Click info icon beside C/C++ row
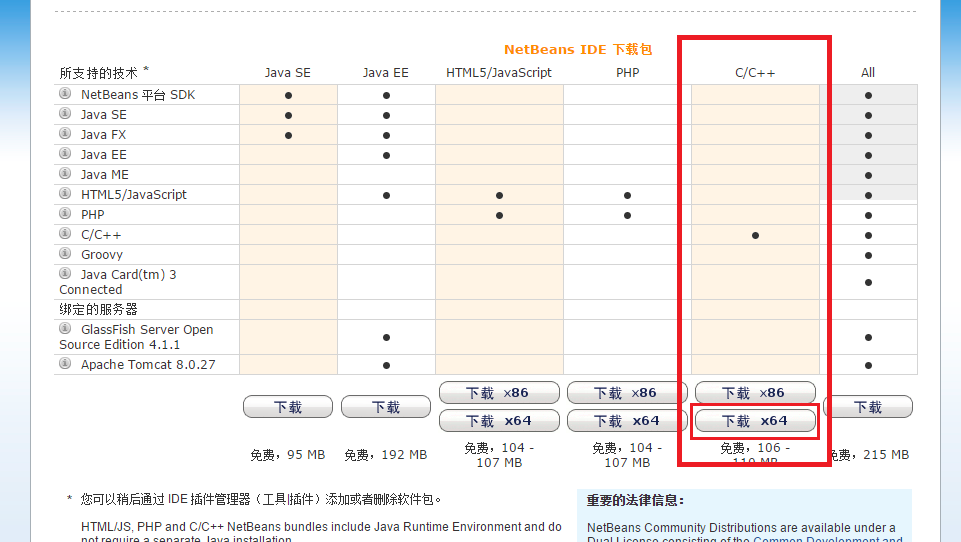Image resolution: width=961 pixels, height=542 pixels. pos(65,234)
